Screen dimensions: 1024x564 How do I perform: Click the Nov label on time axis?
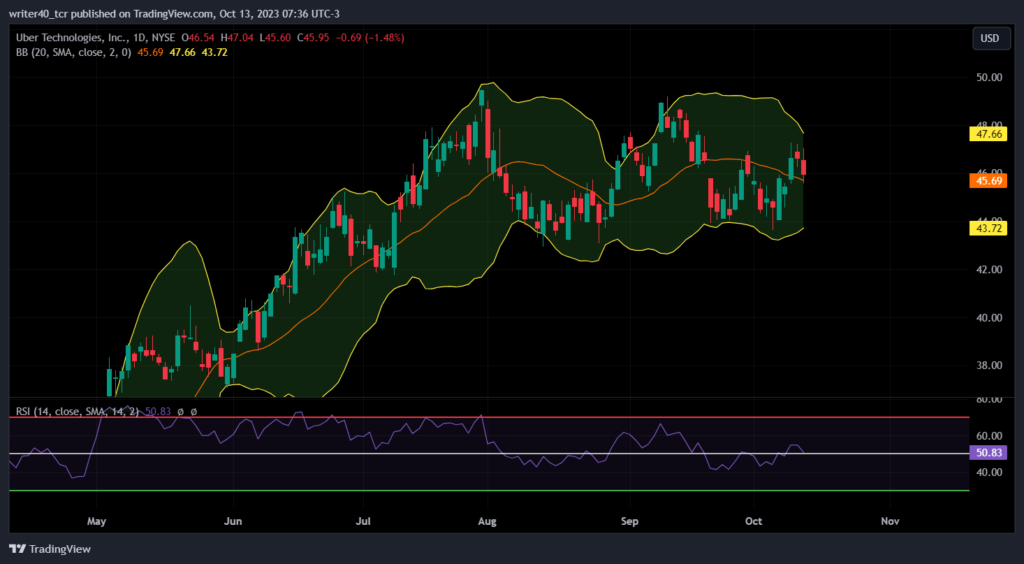point(889,522)
